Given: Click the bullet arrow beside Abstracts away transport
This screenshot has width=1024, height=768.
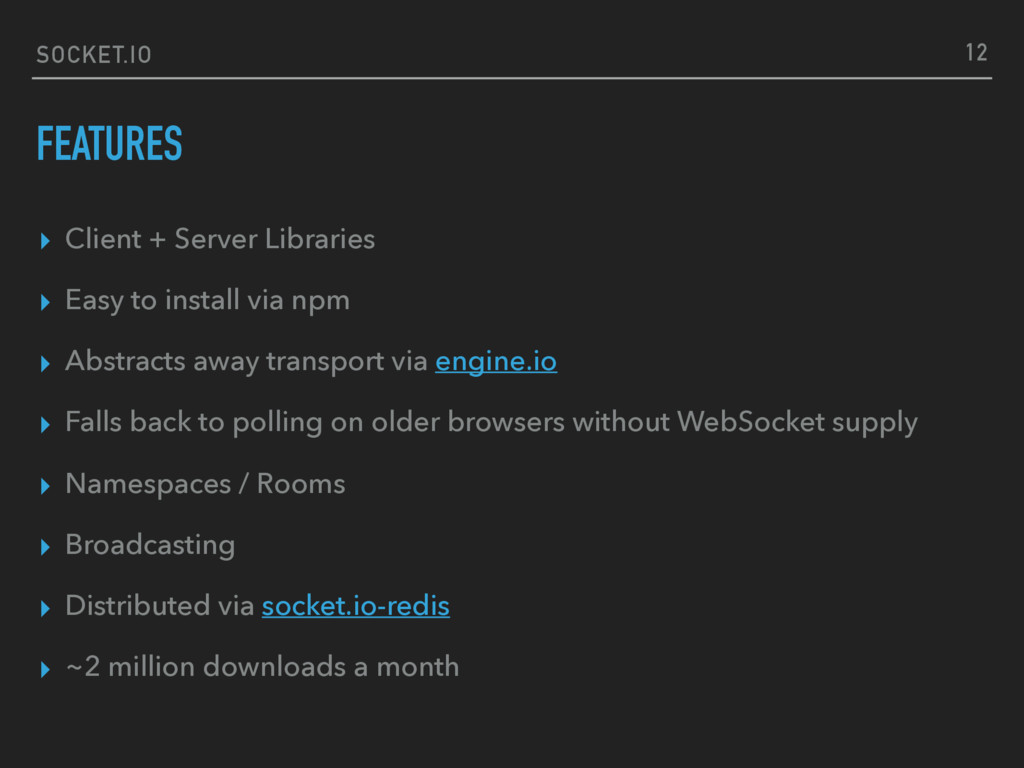Looking at the screenshot, I should [43, 363].
